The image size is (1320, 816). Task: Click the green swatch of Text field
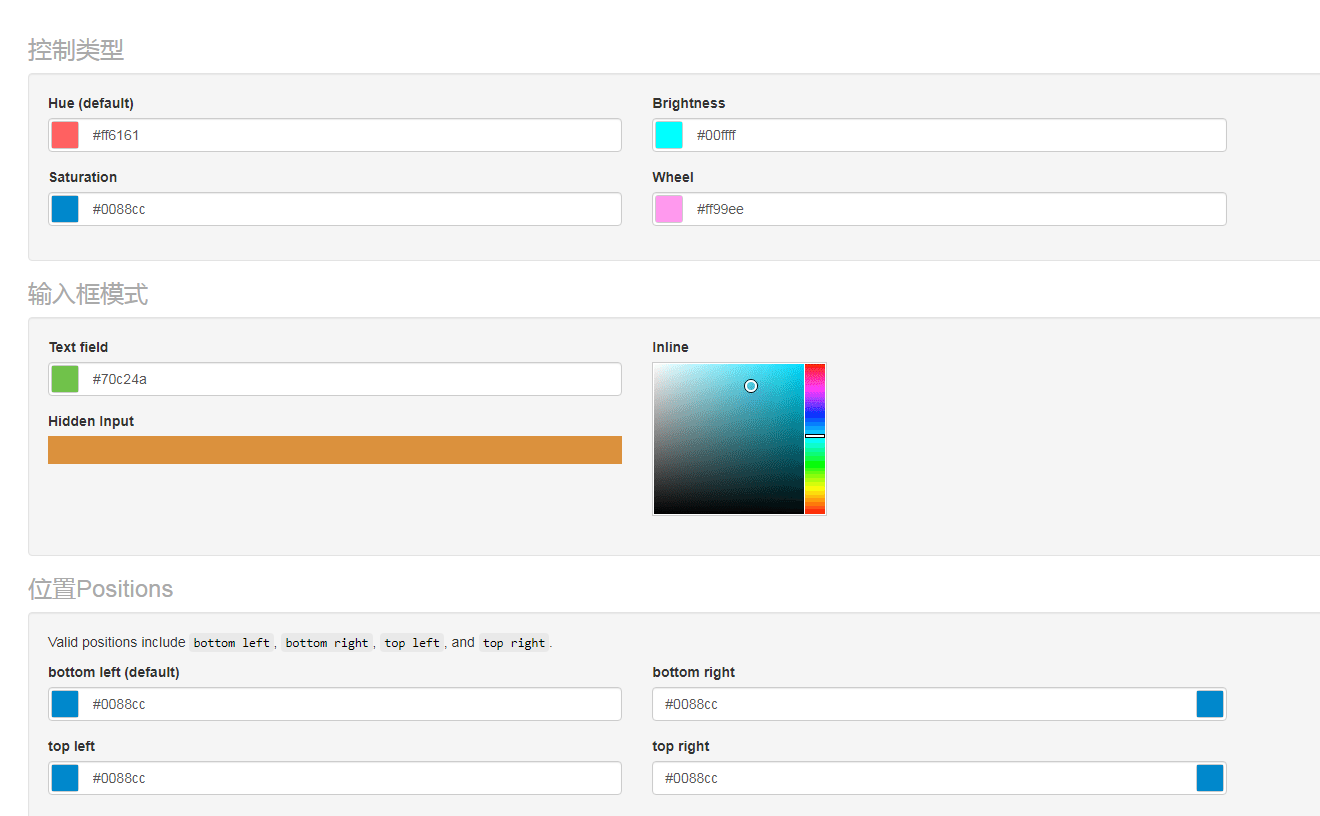click(65, 379)
